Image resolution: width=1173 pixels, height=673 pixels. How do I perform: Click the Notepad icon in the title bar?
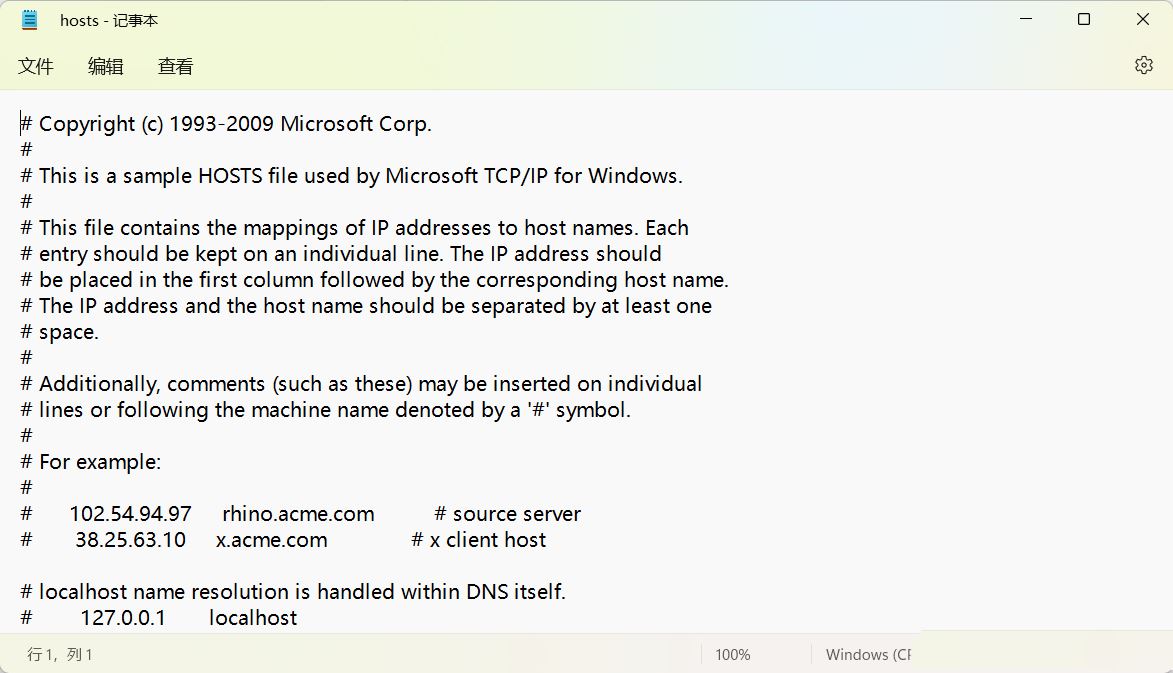[x=29, y=19]
